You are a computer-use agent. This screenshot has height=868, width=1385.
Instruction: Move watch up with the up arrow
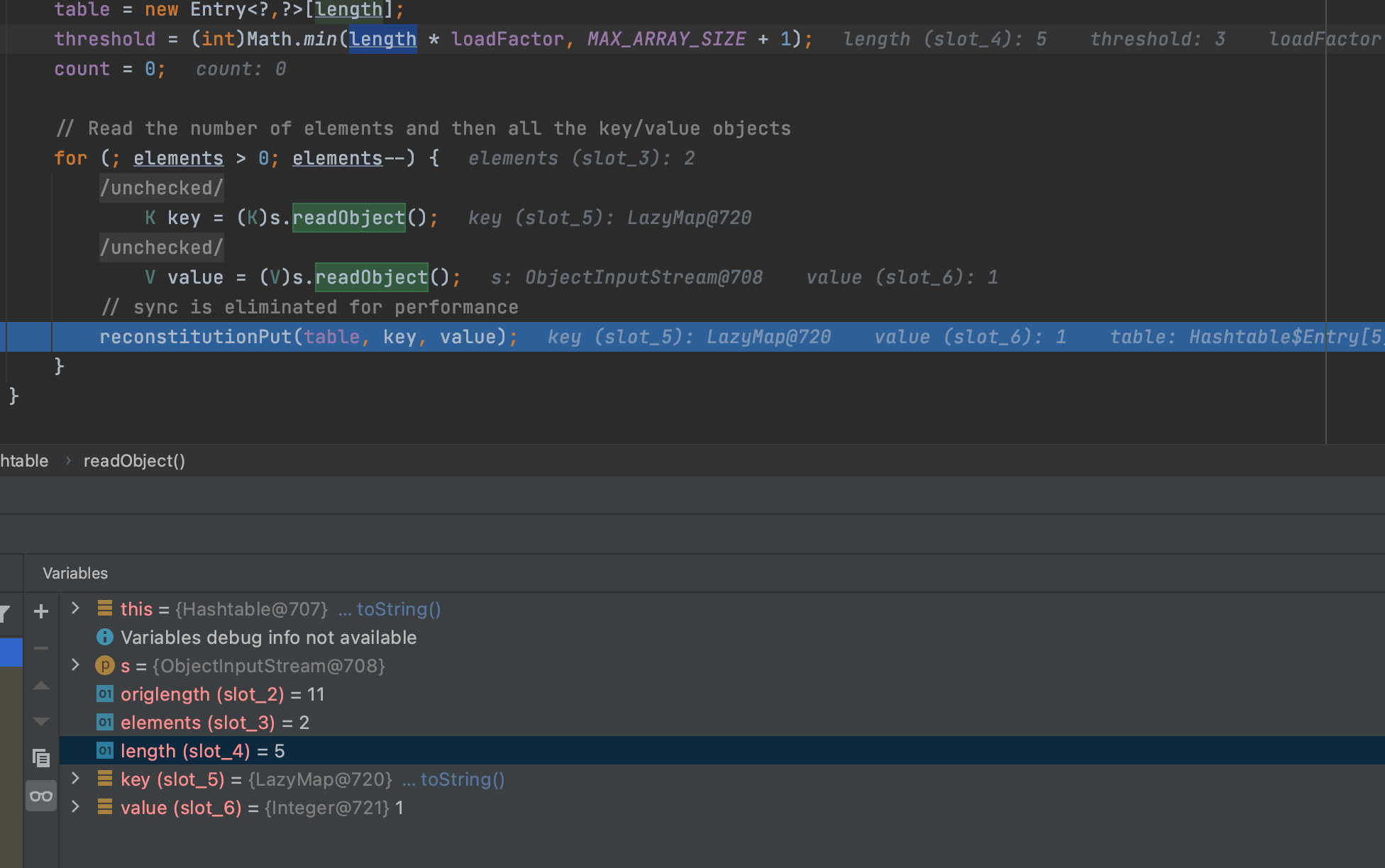point(41,686)
